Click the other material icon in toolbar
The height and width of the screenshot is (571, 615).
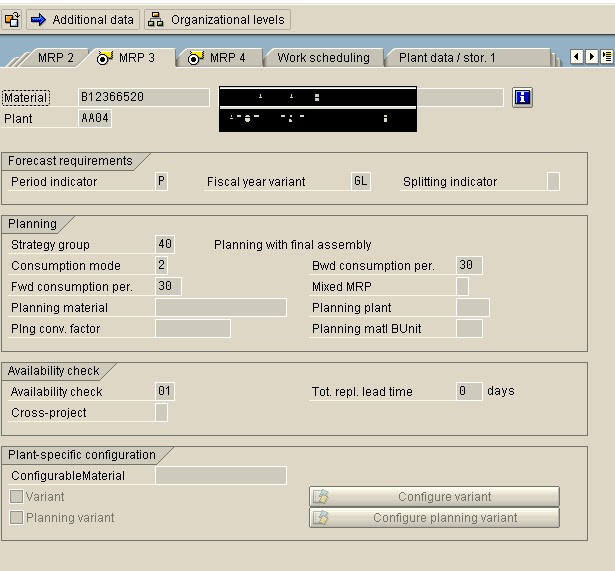(x=12, y=20)
